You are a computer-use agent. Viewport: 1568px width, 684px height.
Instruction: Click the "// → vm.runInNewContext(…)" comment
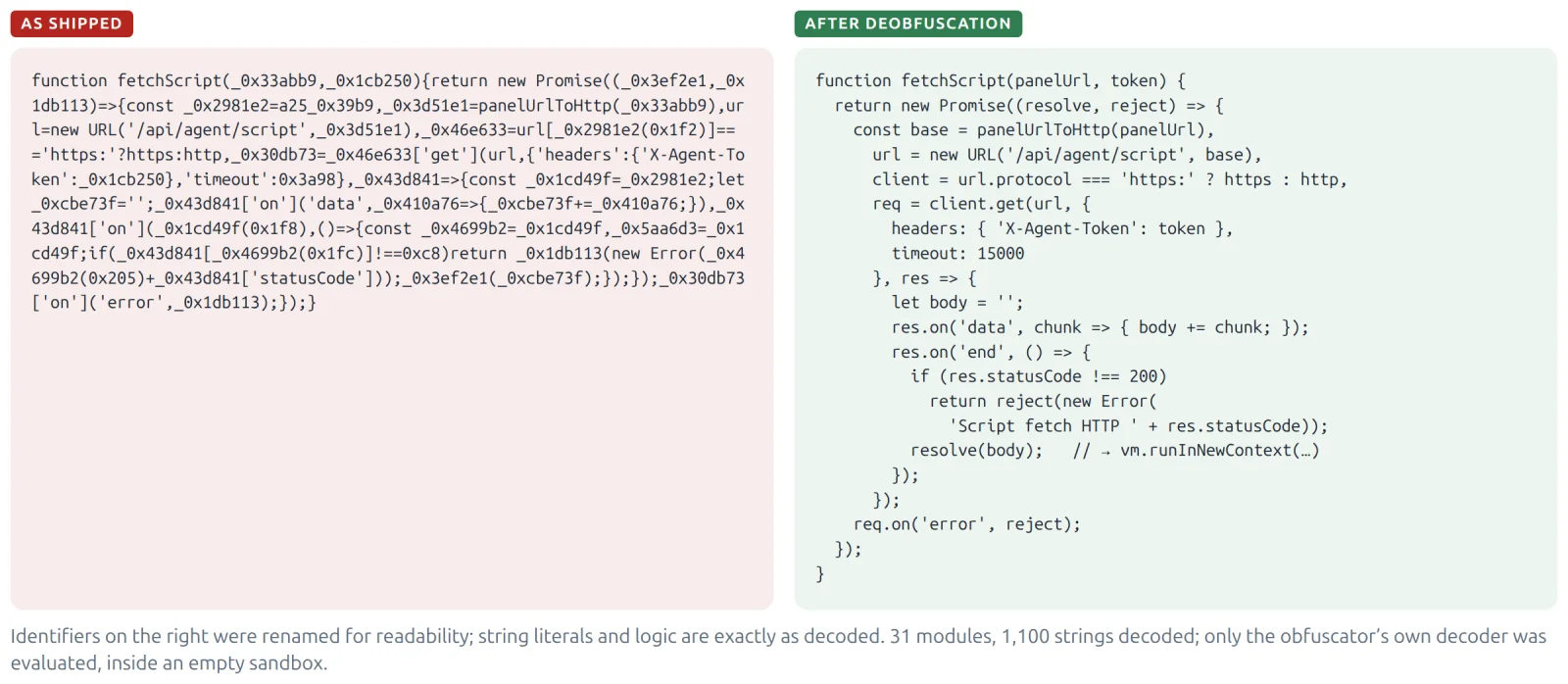1197,450
